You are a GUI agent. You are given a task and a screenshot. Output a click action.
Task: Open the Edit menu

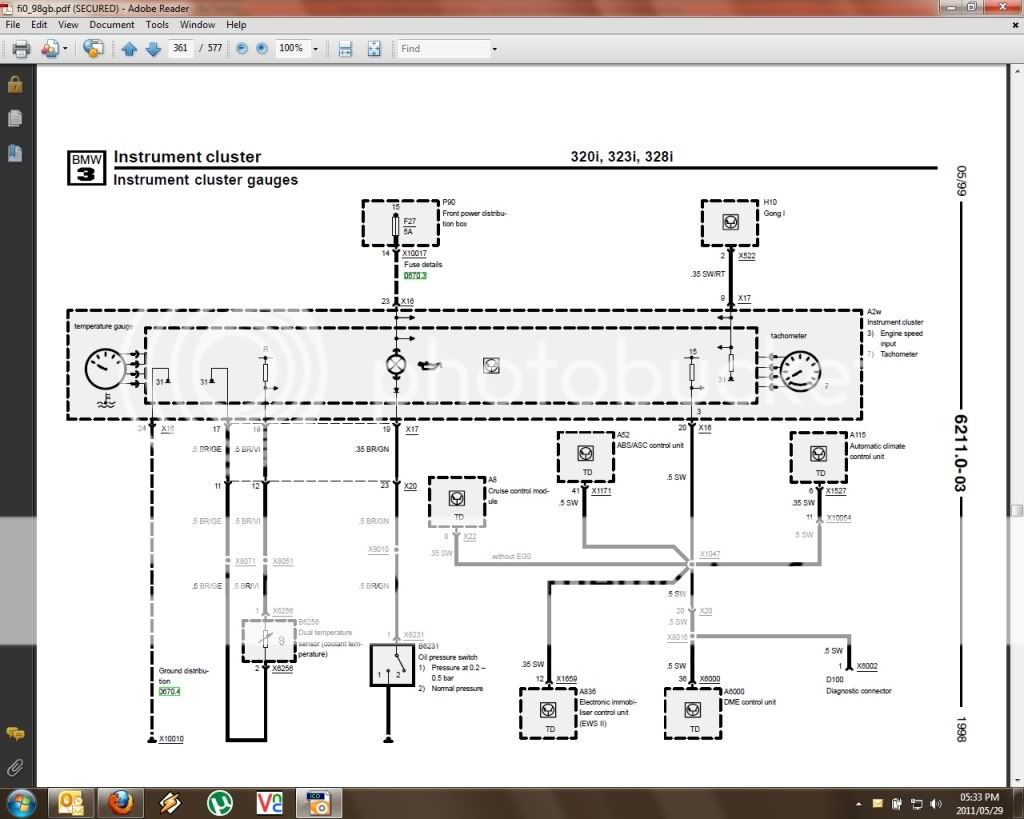click(39, 24)
